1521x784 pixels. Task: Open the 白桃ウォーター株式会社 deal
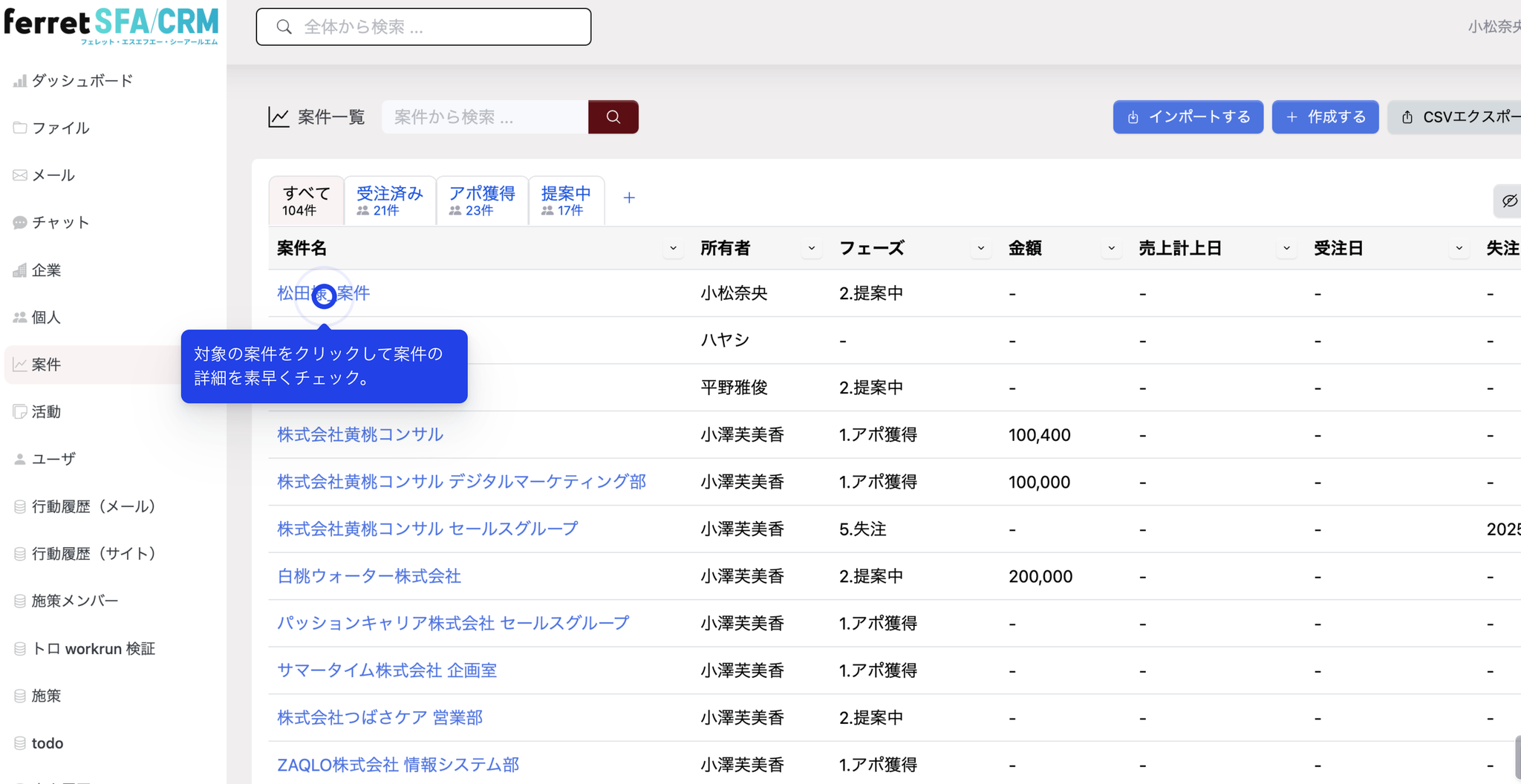(369, 576)
